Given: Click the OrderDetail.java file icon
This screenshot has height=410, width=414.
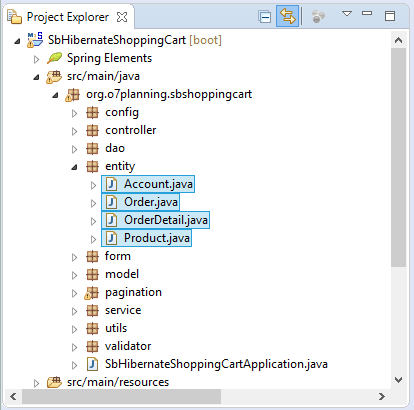Looking at the screenshot, I should coord(112,220).
